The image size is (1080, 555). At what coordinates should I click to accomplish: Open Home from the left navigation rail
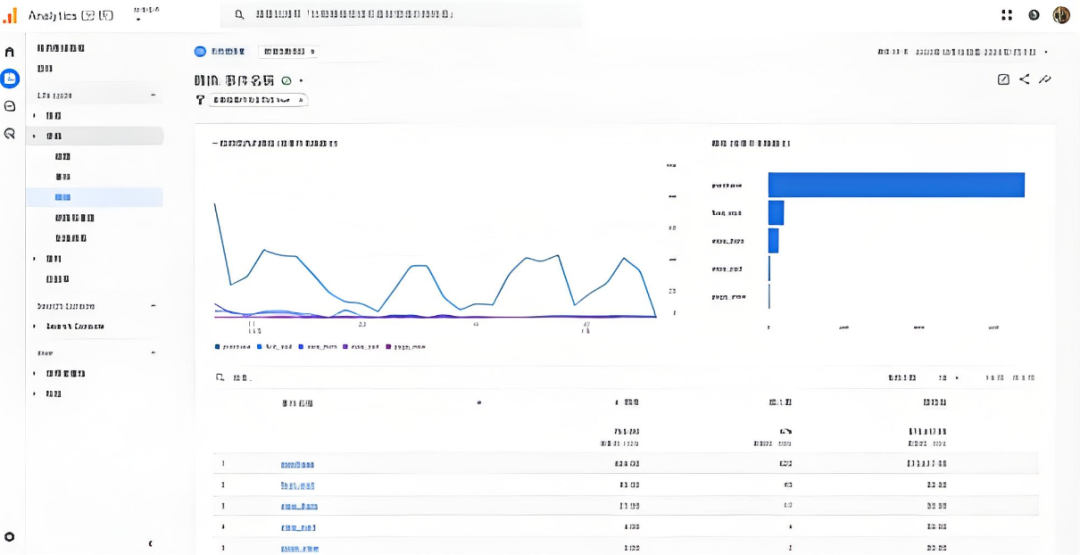coord(10,52)
